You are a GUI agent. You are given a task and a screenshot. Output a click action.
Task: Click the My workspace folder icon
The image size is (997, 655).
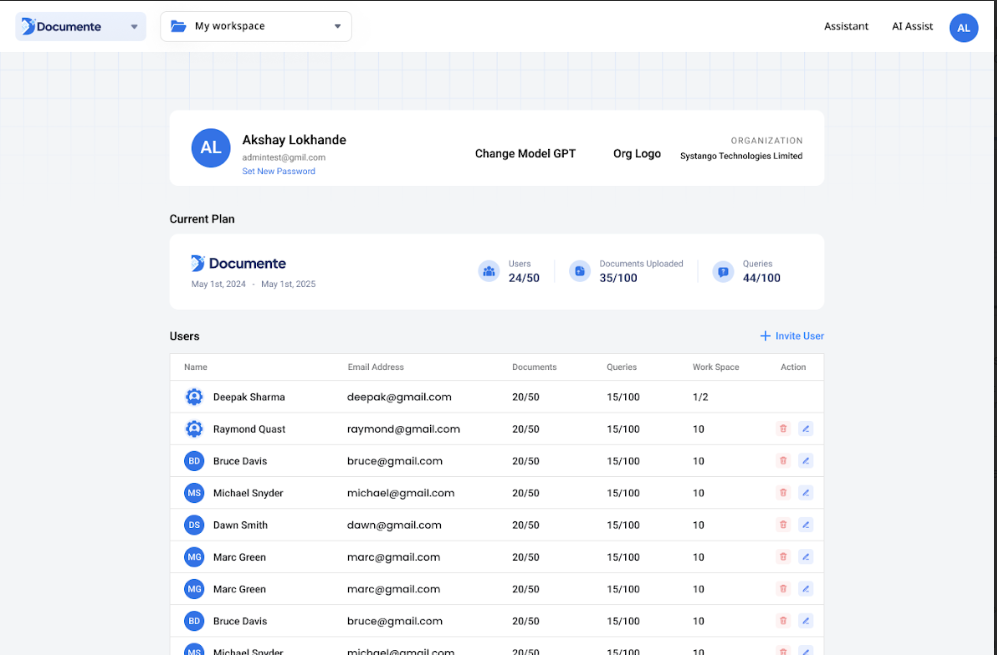179,27
